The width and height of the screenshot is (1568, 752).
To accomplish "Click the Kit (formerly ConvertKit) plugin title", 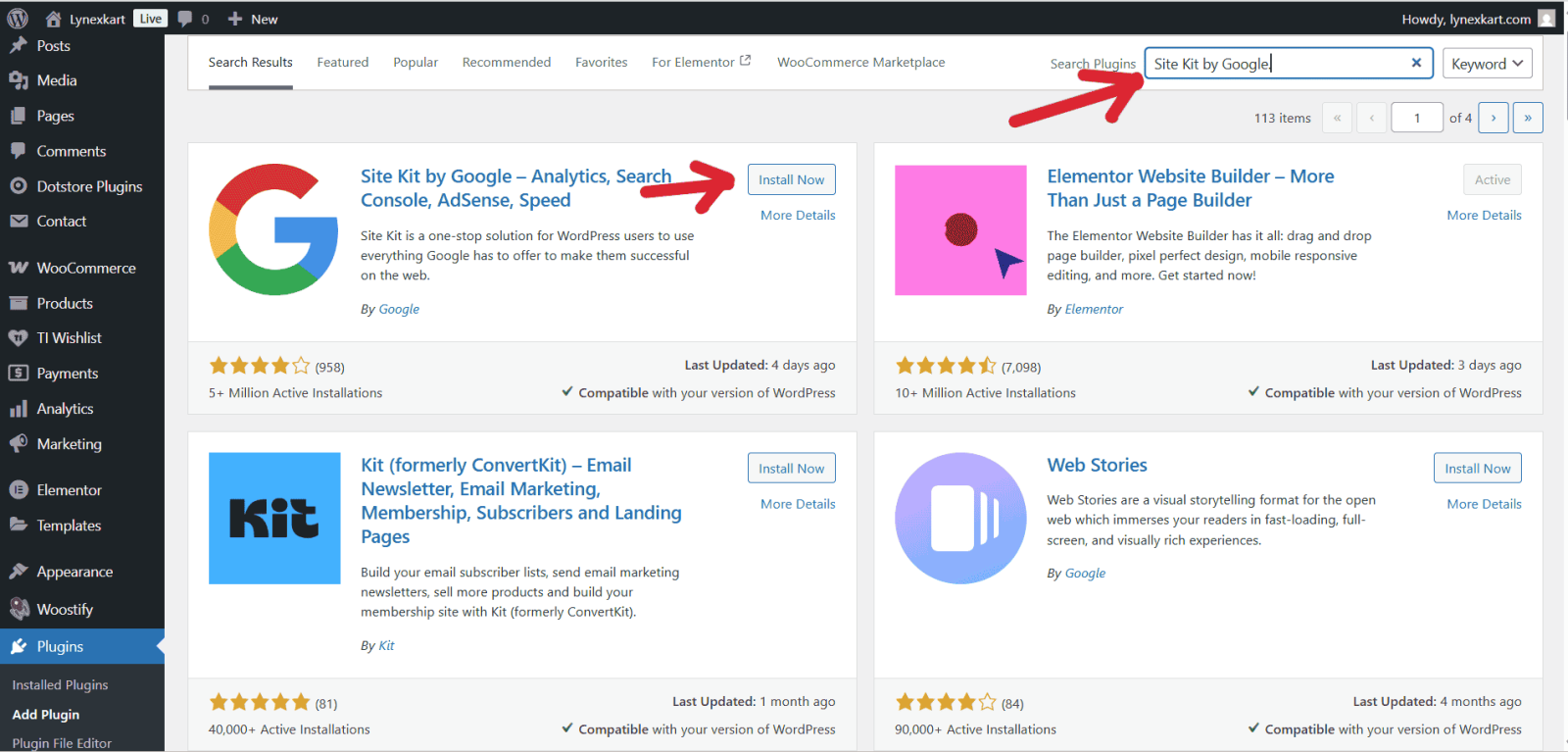I will [x=521, y=501].
